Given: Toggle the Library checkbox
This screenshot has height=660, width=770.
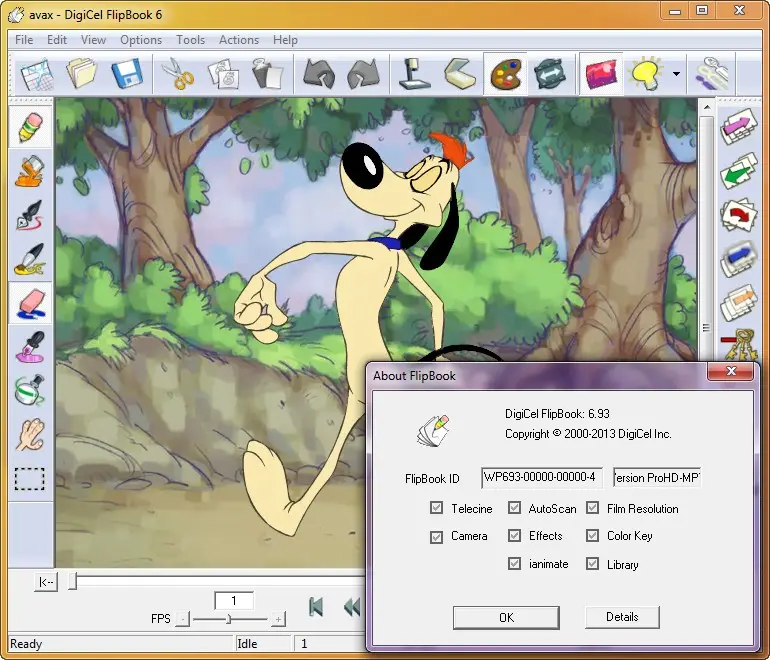Looking at the screenshot, I should pyautogui.click(x=592, y=563).
